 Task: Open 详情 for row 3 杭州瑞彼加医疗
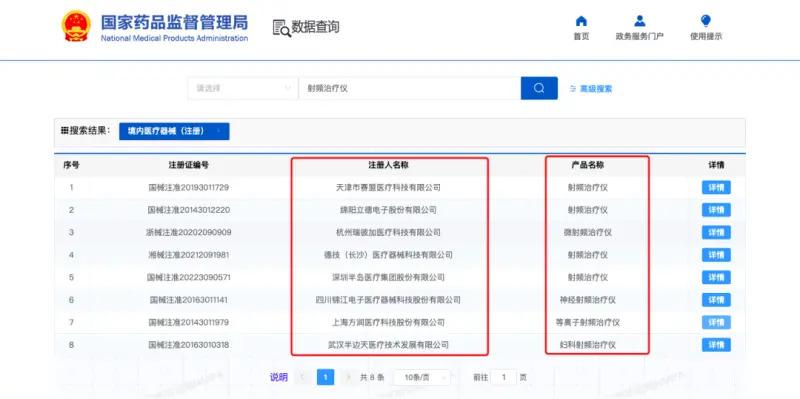(x=716, y=232)
